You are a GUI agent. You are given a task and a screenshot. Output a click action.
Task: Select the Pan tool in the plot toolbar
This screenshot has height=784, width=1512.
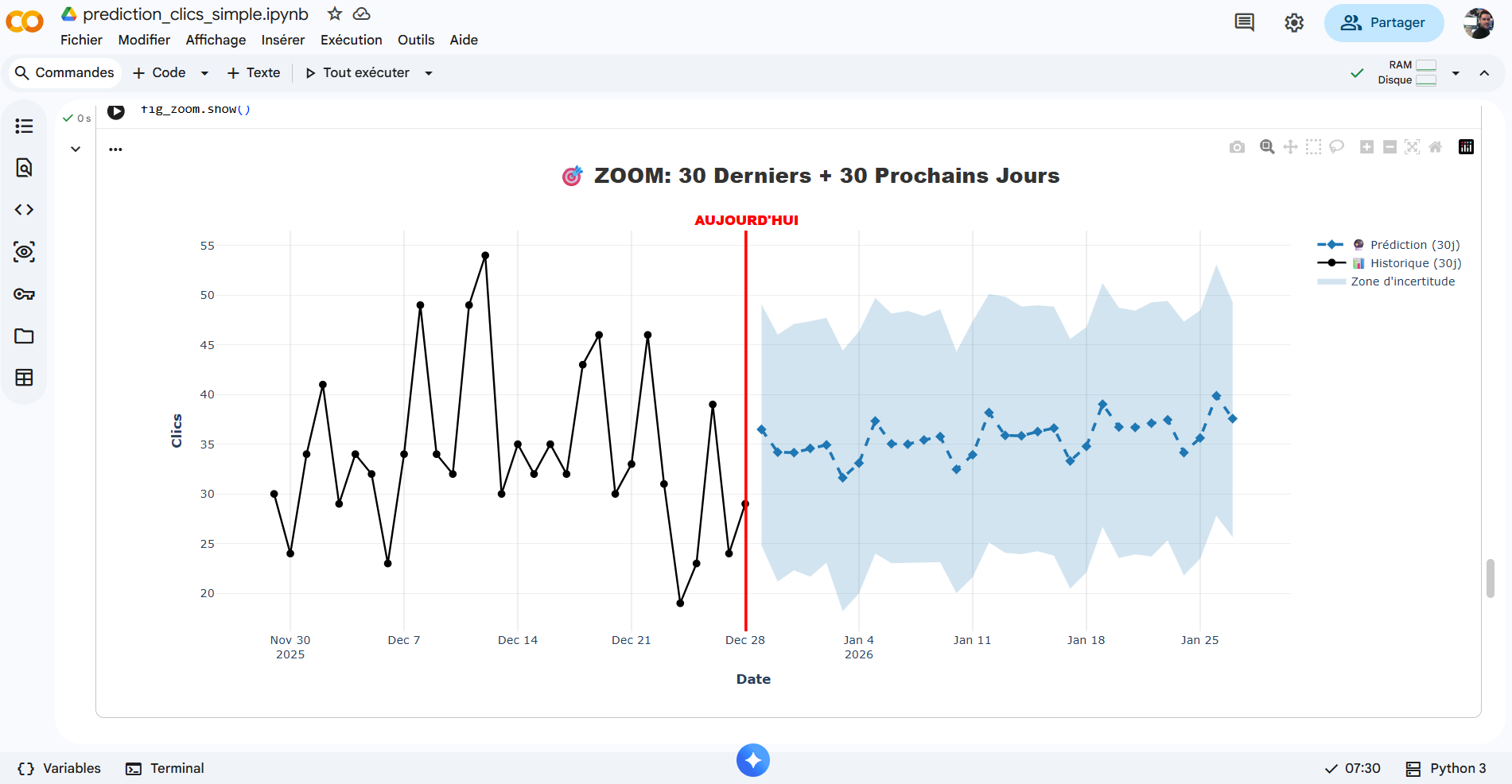(x=1290, y=147)
